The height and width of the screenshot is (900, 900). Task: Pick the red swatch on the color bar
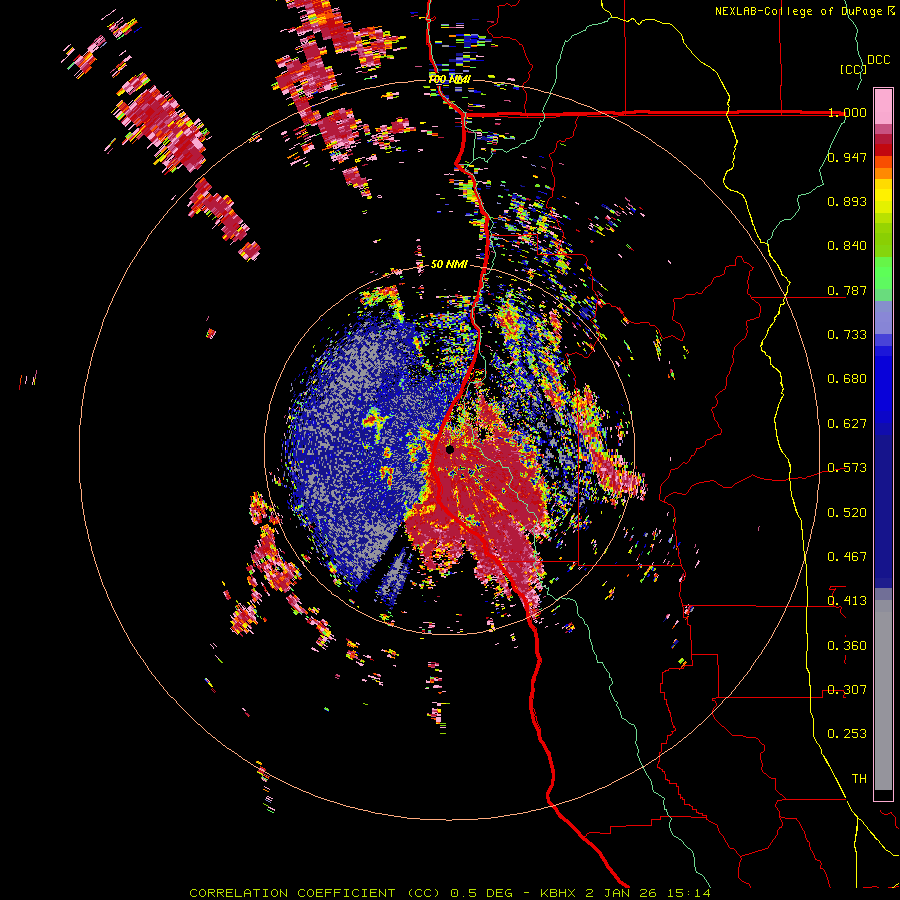[x=883, y=150]
